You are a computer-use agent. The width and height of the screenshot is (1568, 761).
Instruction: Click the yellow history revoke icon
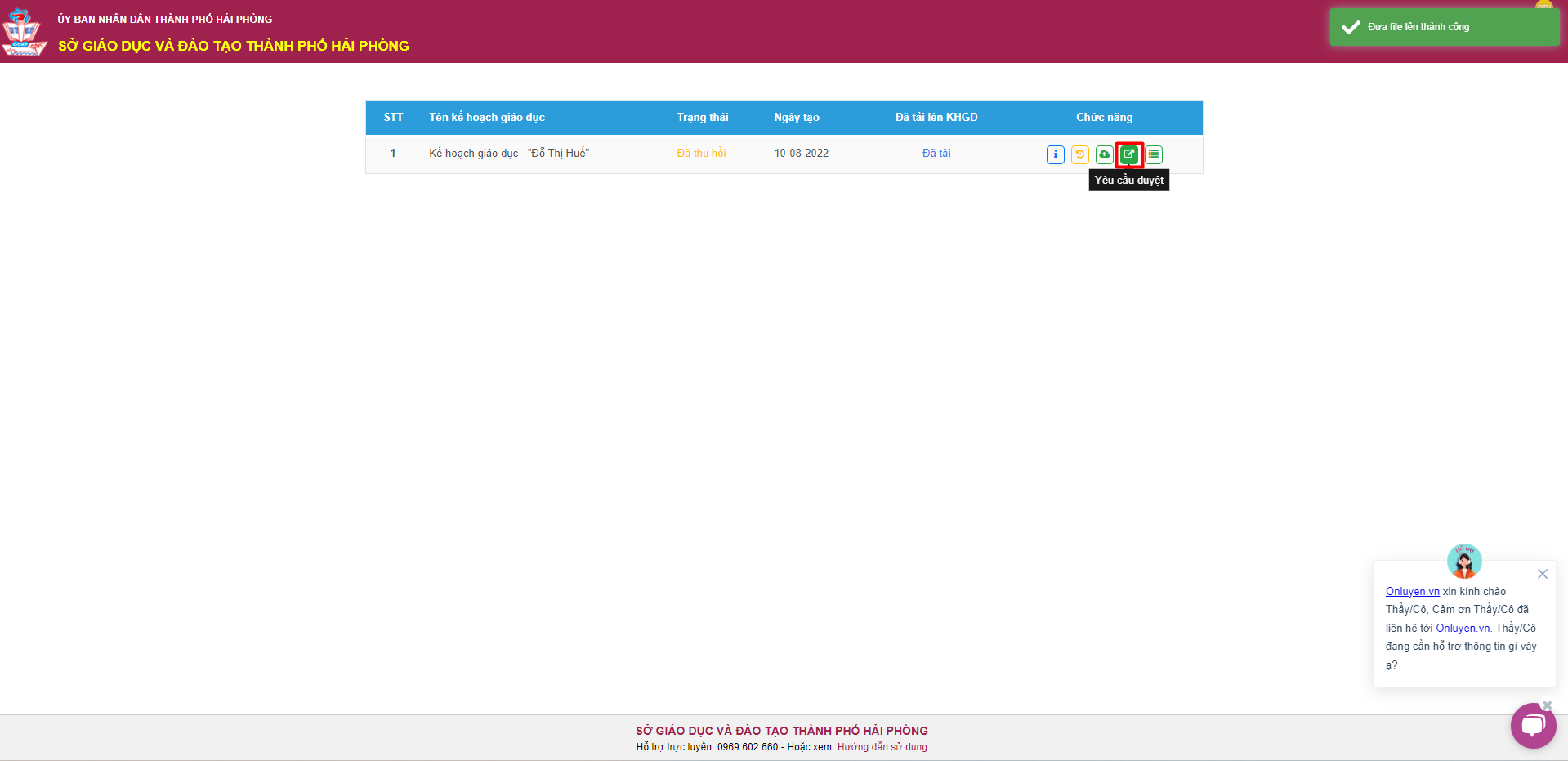1079,154
